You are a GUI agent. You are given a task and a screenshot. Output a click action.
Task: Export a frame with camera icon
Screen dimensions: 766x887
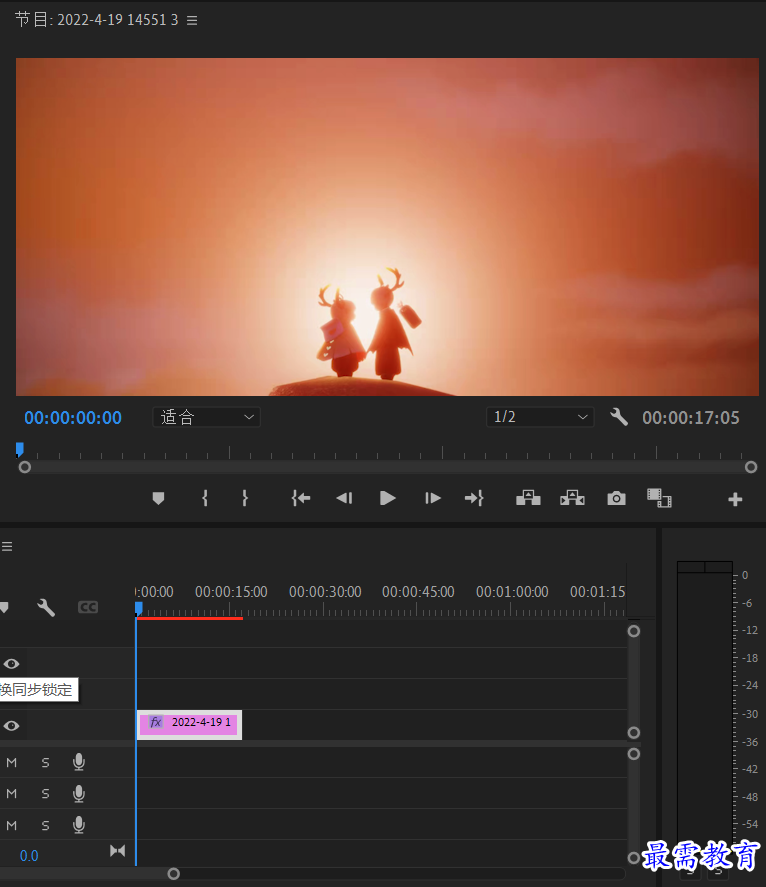coord(617,498)
